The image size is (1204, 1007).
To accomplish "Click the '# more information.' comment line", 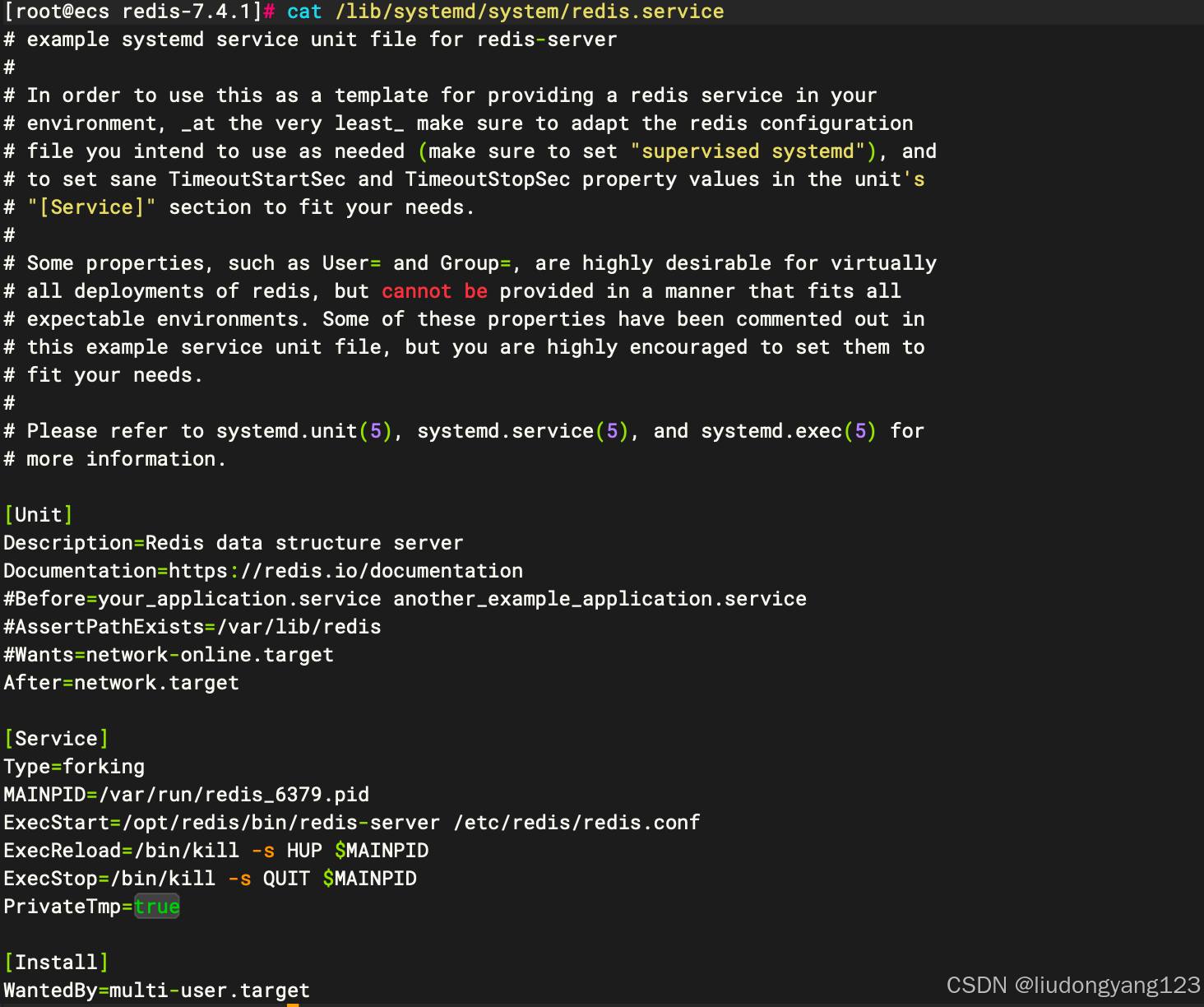I will (115, 459).
